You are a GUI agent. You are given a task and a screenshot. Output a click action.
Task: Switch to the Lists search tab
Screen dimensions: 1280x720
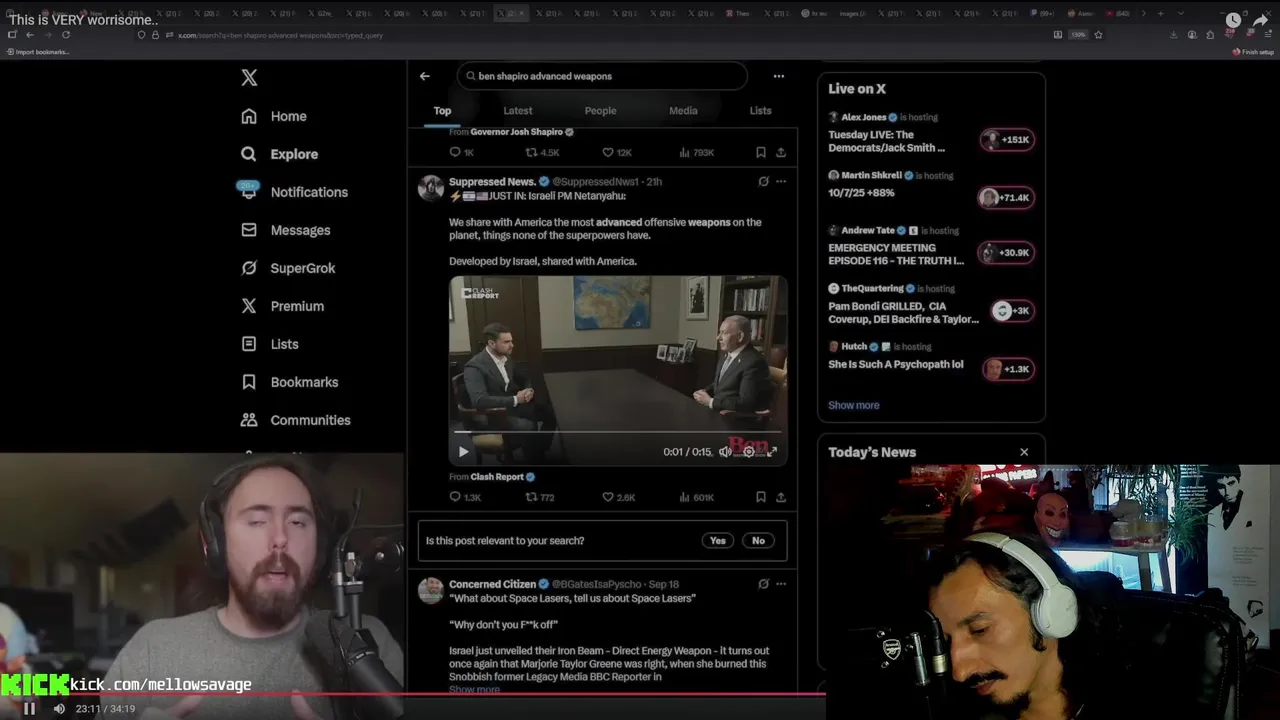[x=761, y=111]
